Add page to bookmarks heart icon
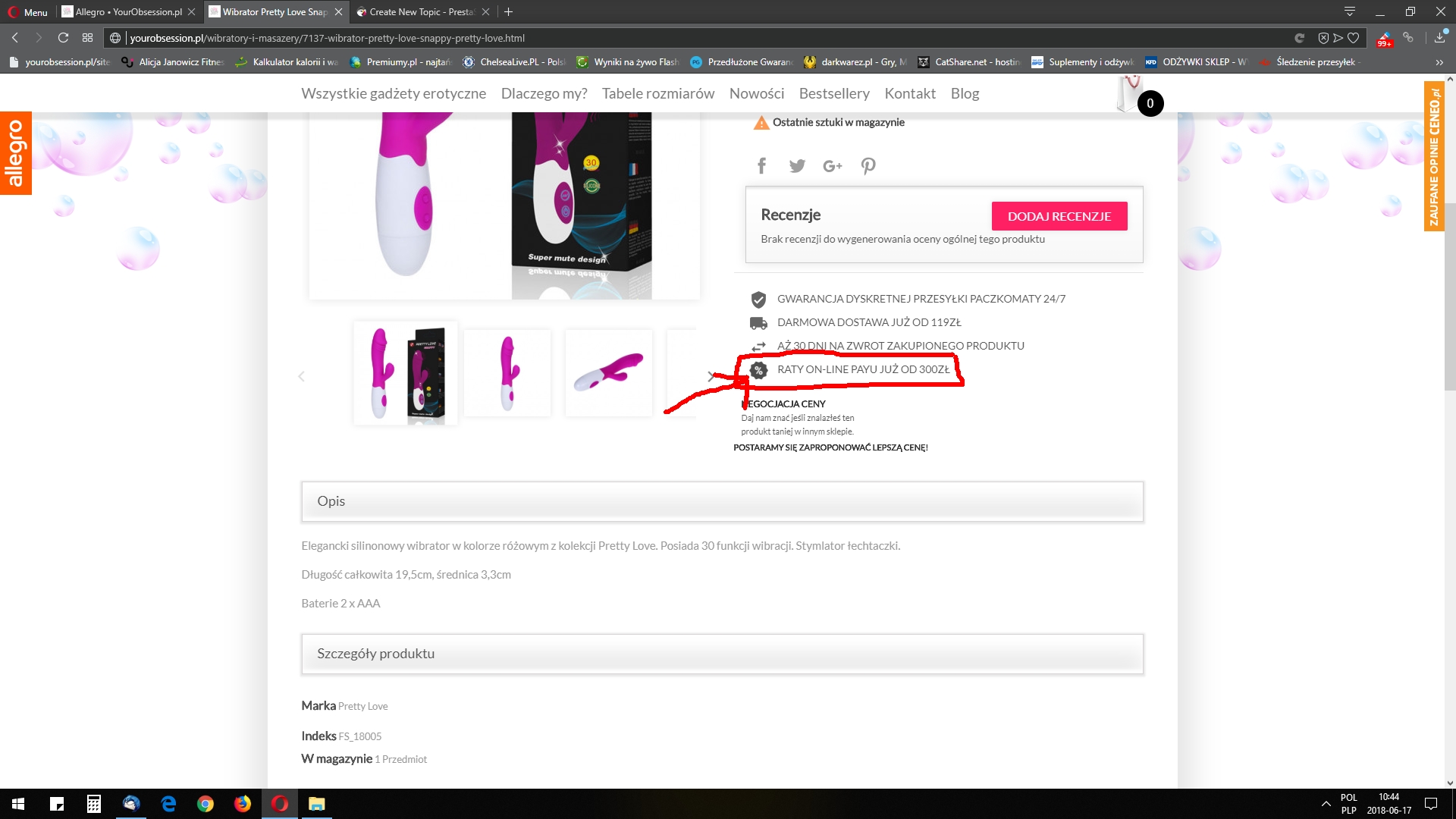This screenshot has height=819, width=1456. point(1353,38)
